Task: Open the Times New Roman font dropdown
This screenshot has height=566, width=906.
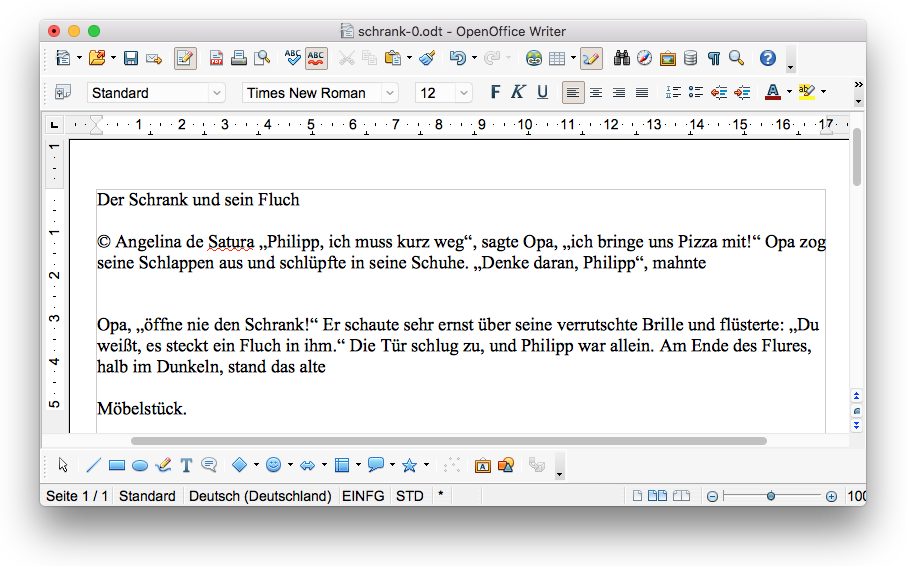Action: coord(390,93)
